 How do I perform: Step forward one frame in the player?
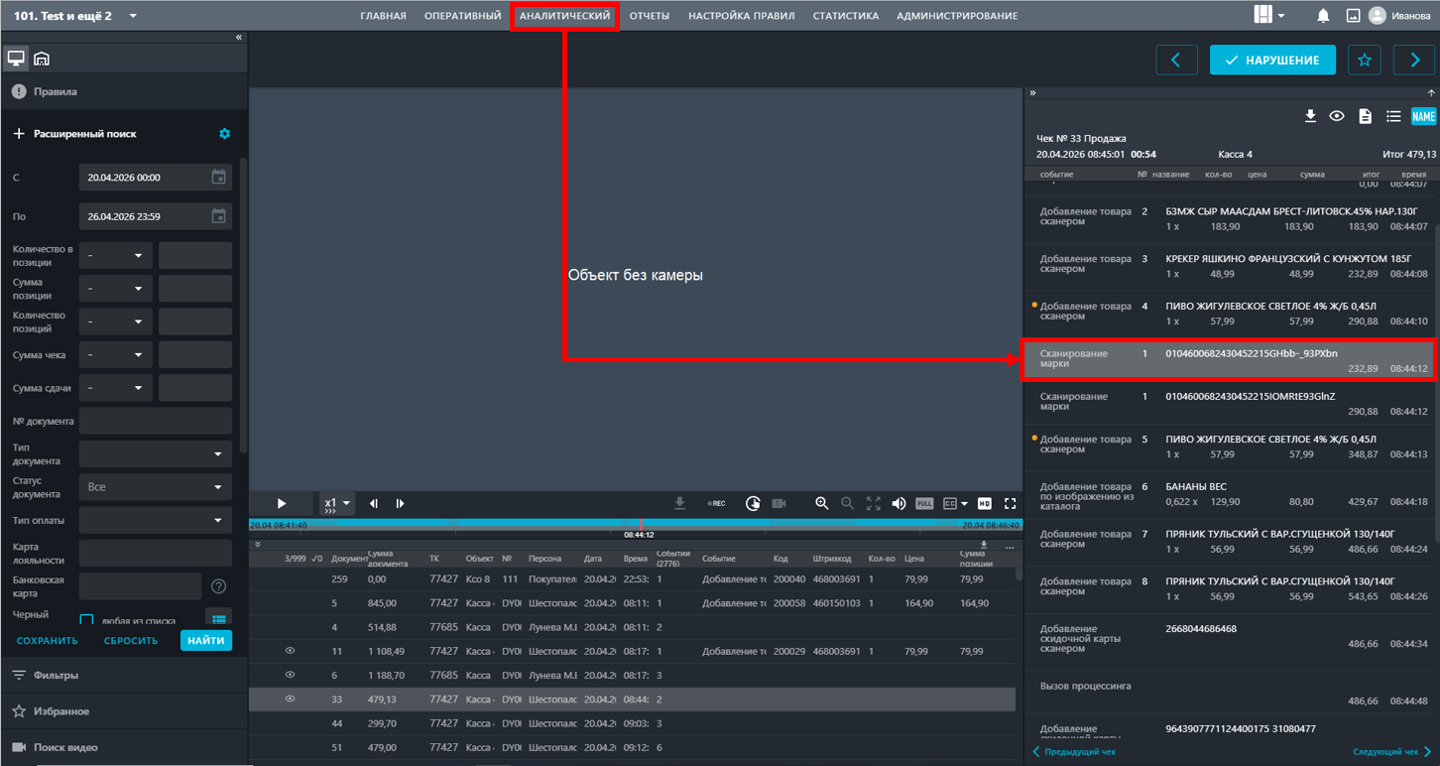tap(400, 503)
